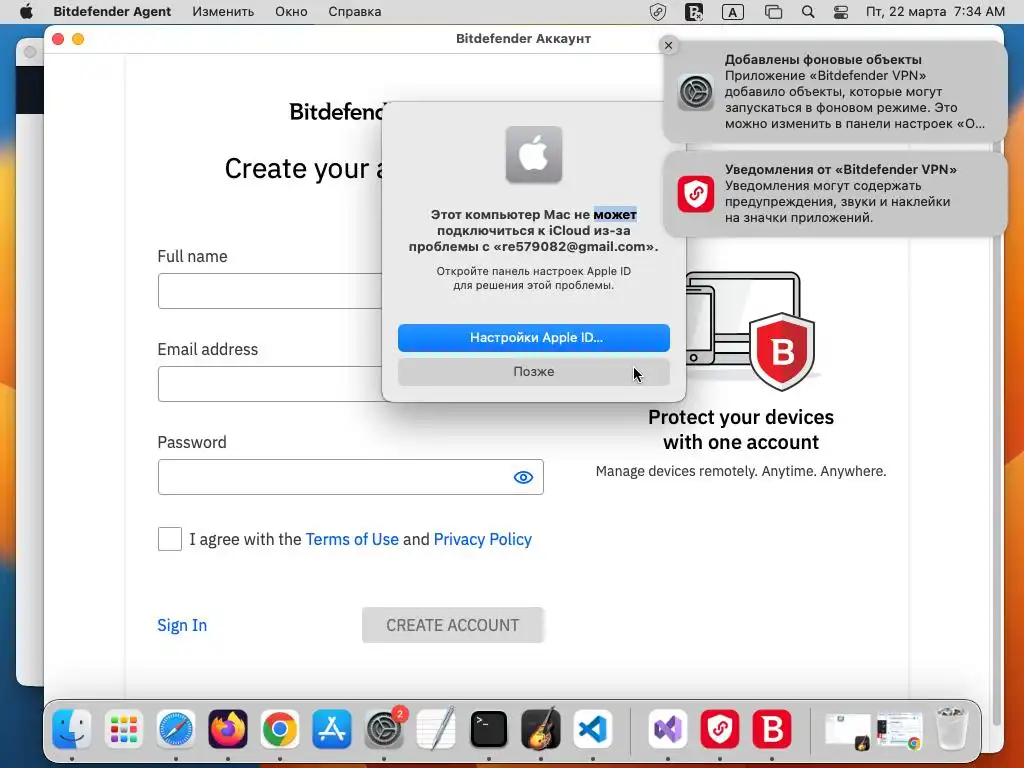
Task: Open the Окно menu
Action: (291, 12)
